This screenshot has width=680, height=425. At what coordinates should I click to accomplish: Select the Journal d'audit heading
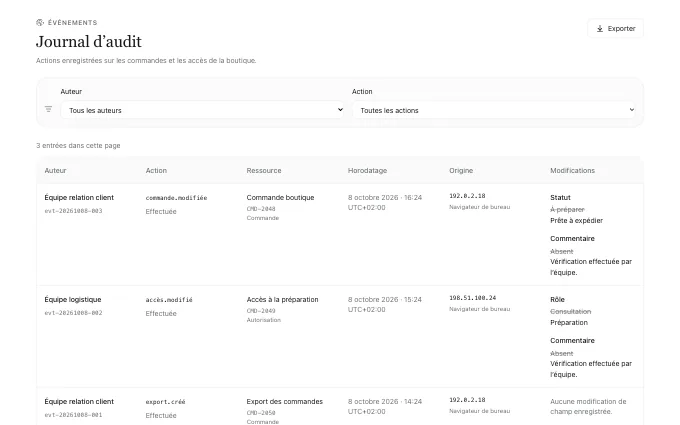(89, 42)
